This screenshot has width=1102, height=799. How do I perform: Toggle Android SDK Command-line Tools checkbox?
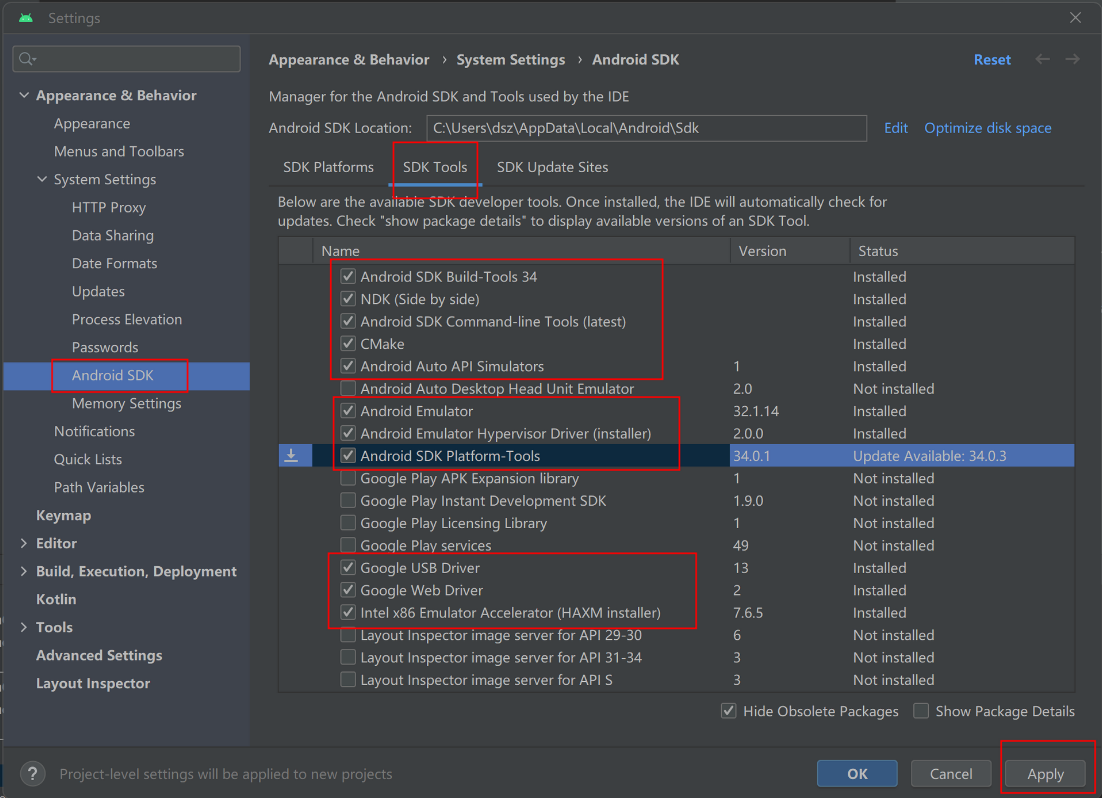click(x=348, y=321)
